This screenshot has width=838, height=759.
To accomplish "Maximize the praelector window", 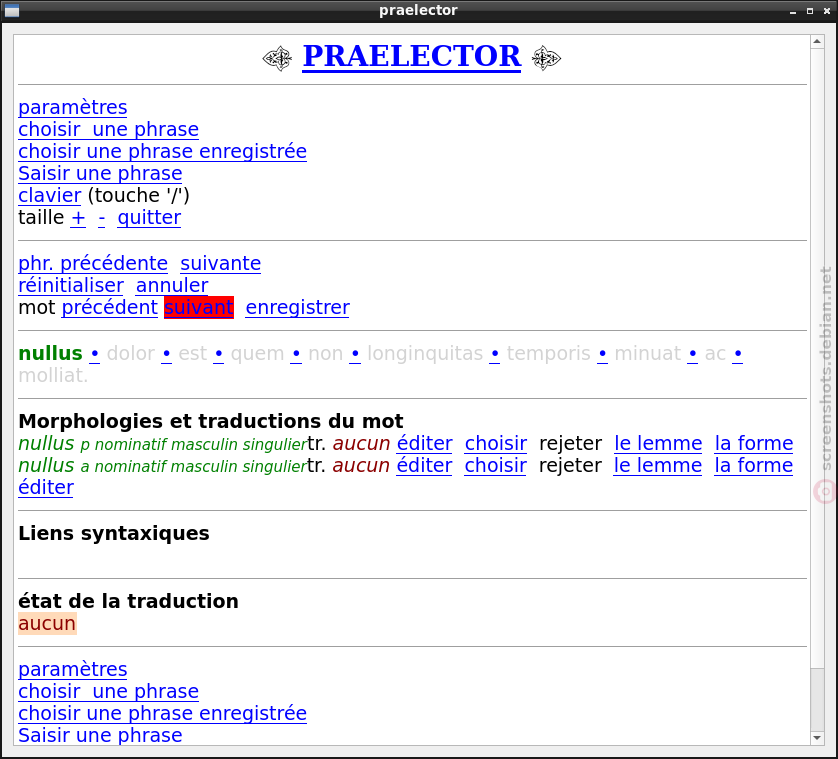I will click(x=810, y=11).
